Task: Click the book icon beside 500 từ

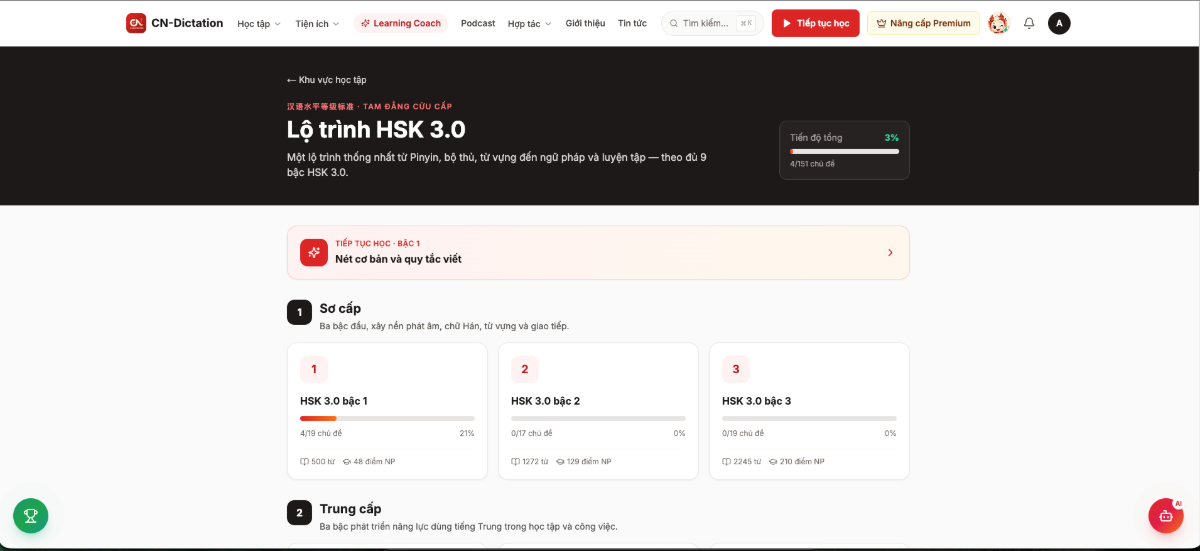Action: (x=304, y=462)
